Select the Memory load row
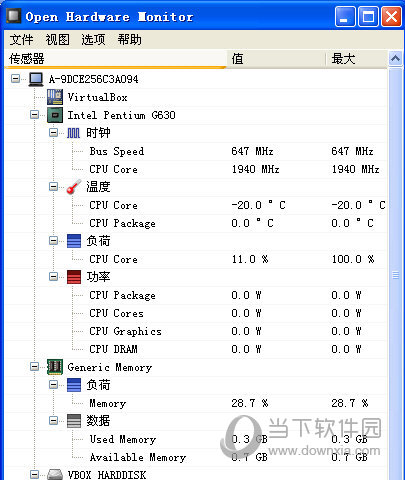 point(196,403)
